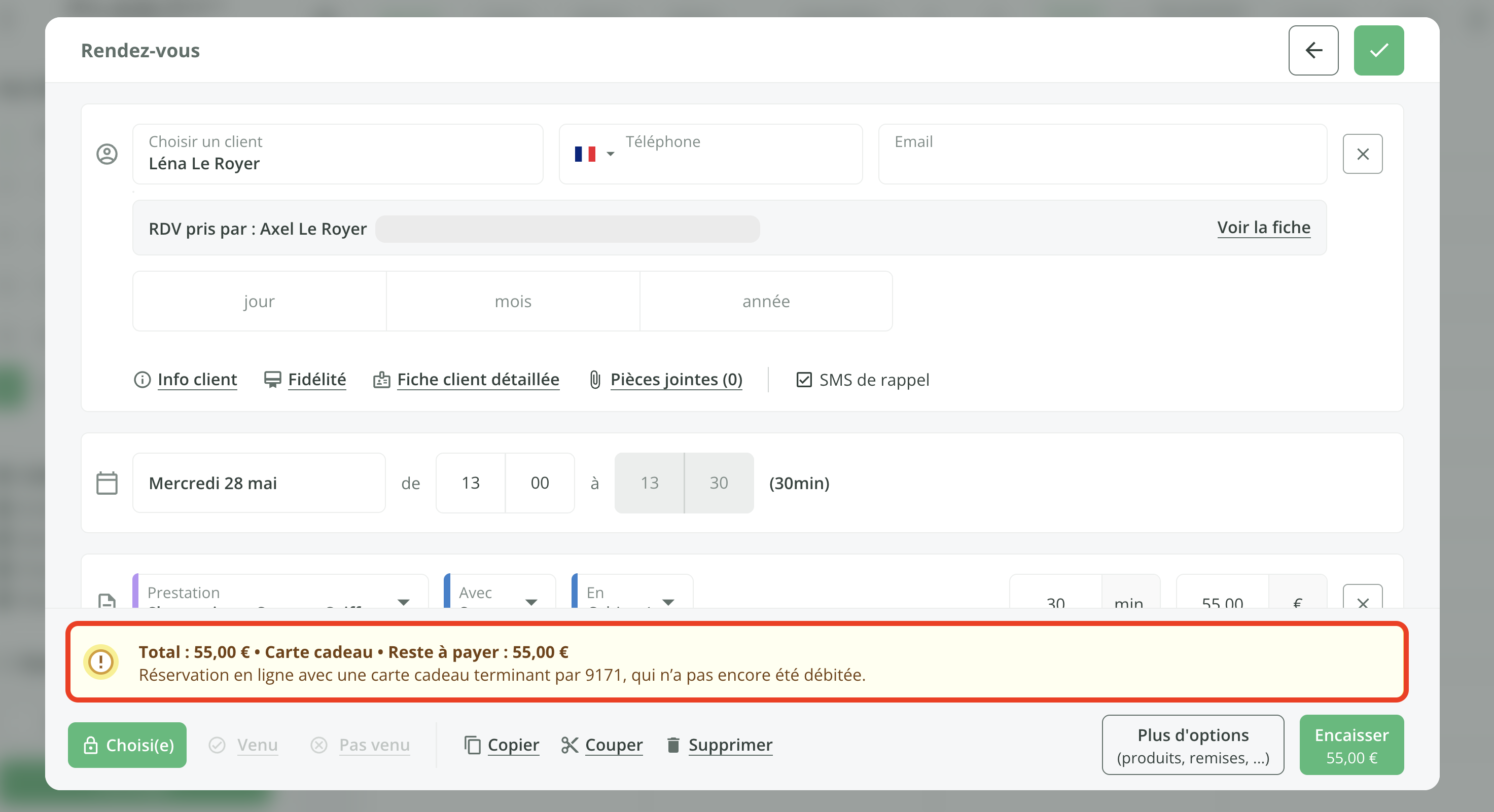Click the back arrow button
This screenshot has height=812, width=1494.
coord(1313,50)
